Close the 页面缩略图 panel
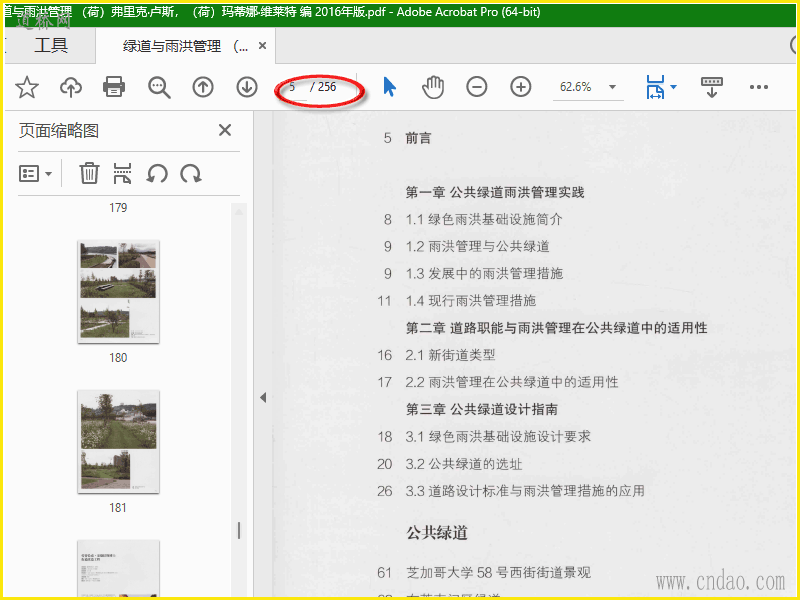 [225, 130]
